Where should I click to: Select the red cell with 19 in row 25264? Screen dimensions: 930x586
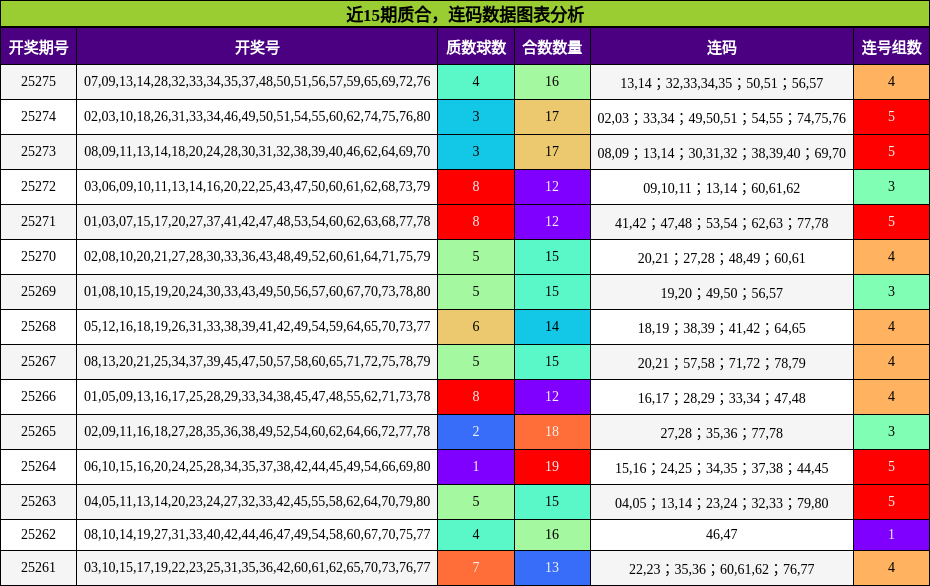pos(552,466)
